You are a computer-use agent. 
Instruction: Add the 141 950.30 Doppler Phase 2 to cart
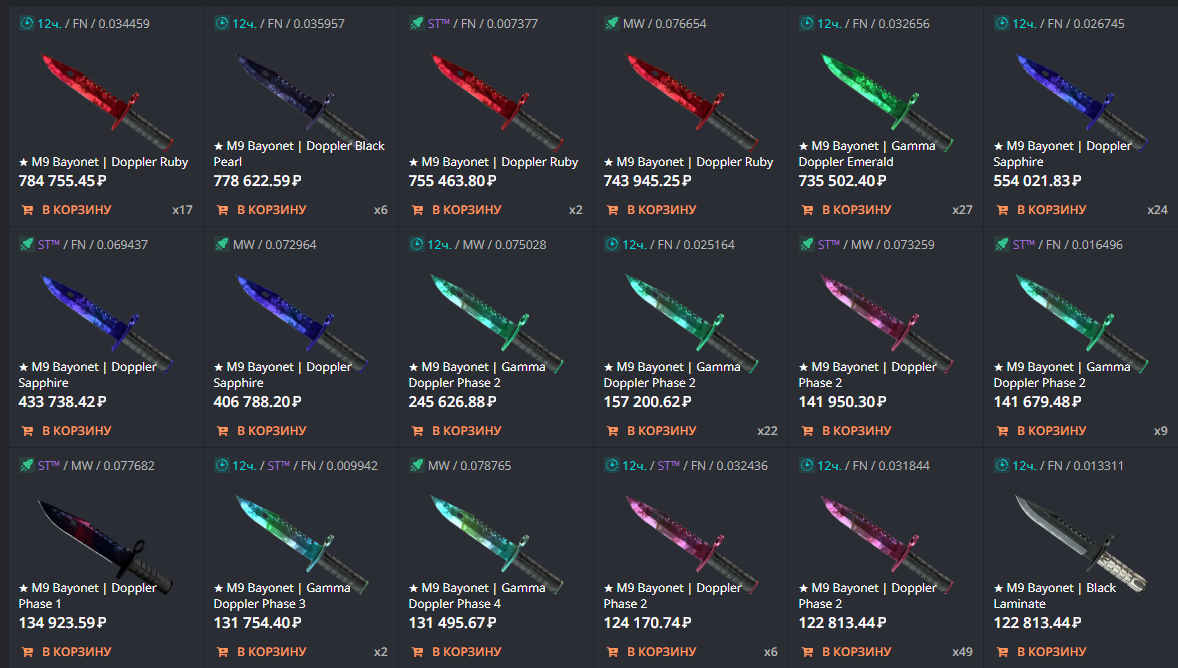pos(846,431)
